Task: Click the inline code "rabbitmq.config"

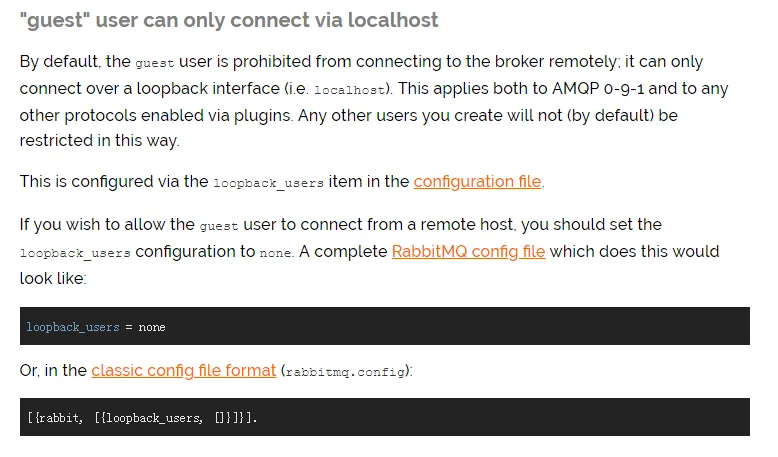Action: tap(345, 372)
